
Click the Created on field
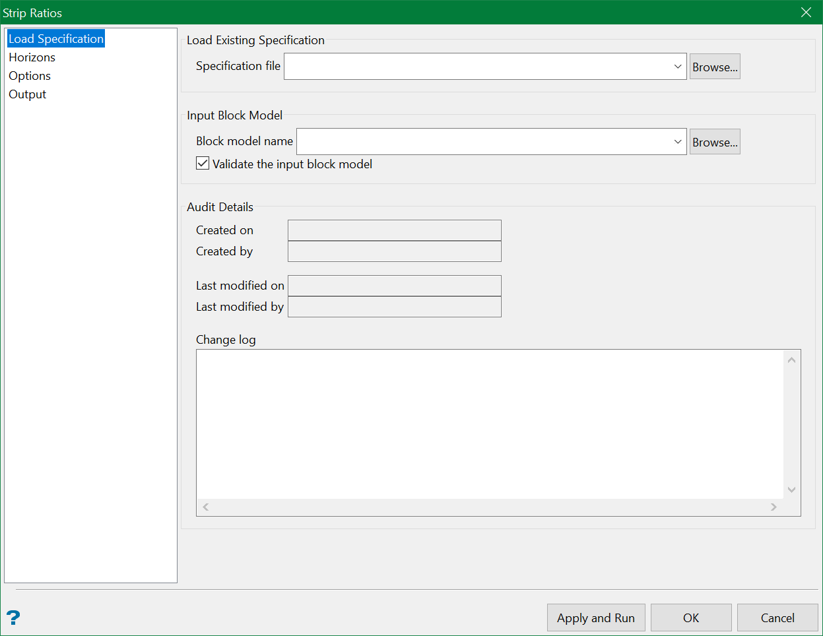(394, 230)
